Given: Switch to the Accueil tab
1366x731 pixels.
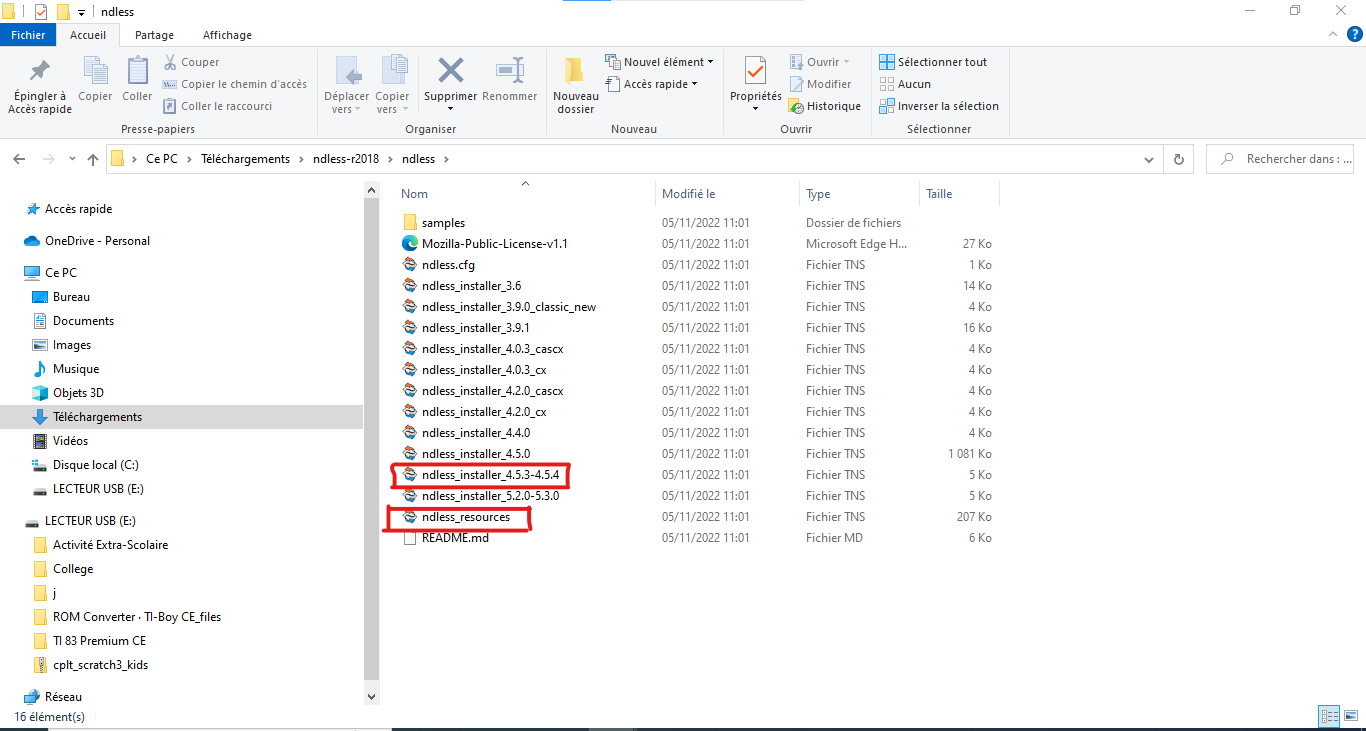Looking at the screenshot, I should coord(88,35).
